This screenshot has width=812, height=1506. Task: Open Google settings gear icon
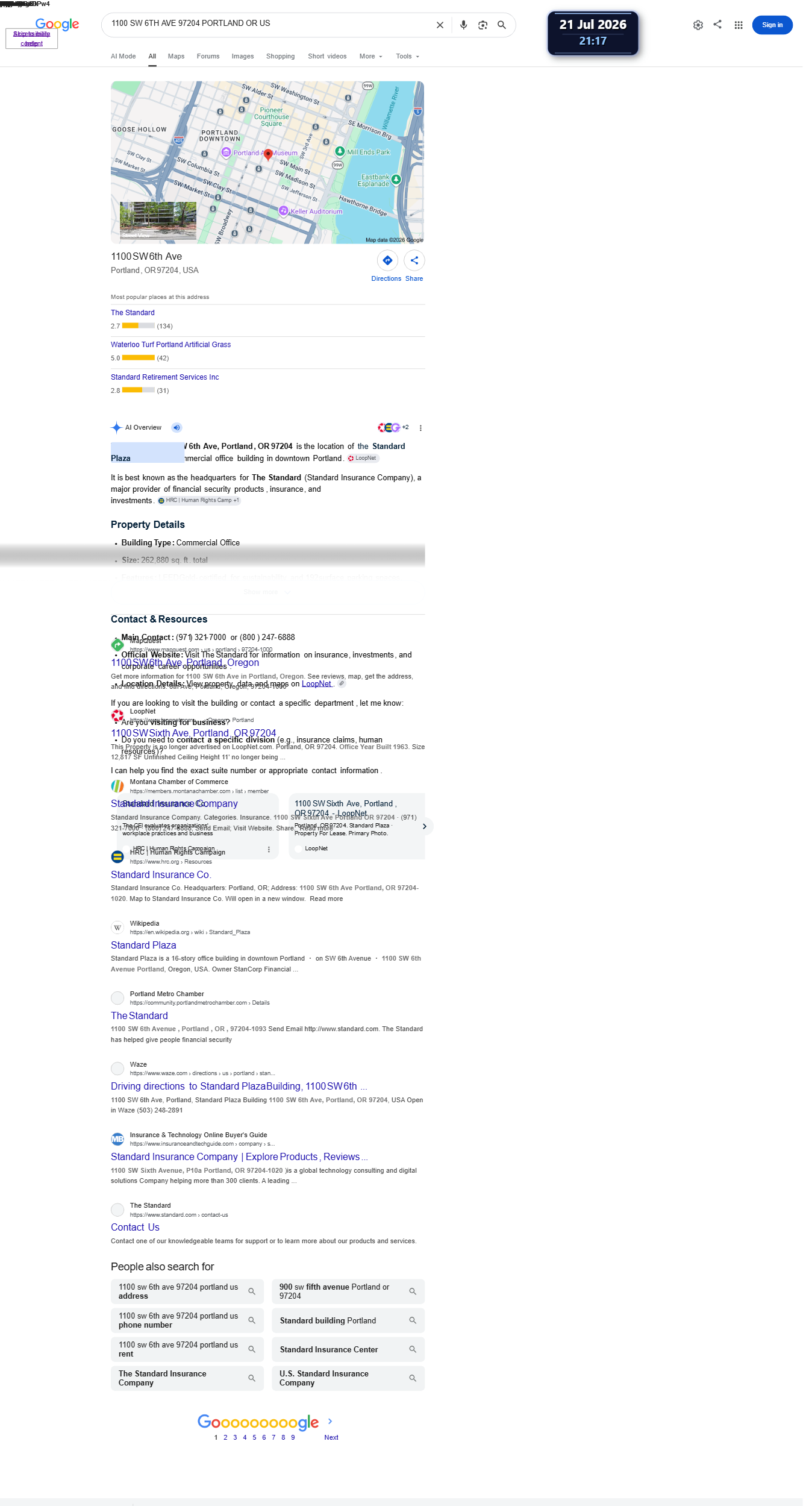[x=698, y=25]
